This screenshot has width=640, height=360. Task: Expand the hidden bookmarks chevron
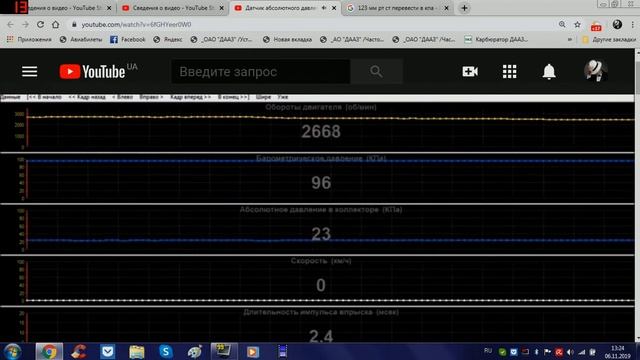pos(569,40)
